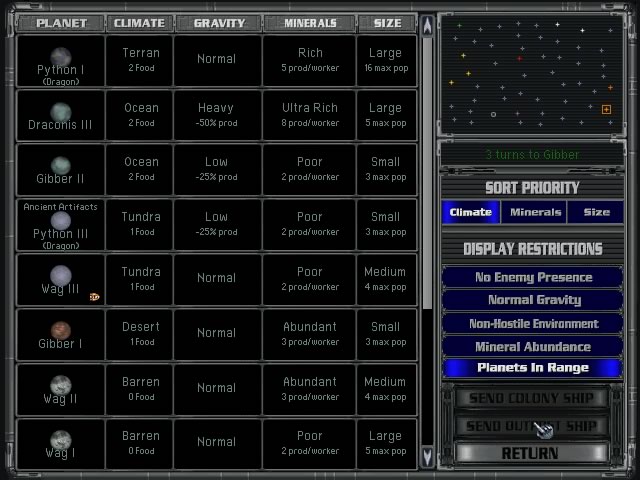Toggle Normal Gravity restriction

click(533, 300)
